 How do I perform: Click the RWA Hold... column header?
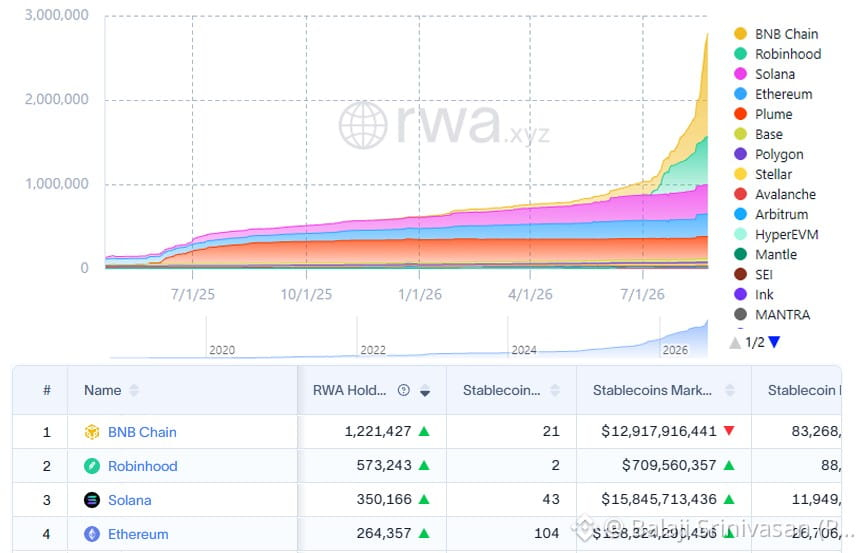click(372, 390)
